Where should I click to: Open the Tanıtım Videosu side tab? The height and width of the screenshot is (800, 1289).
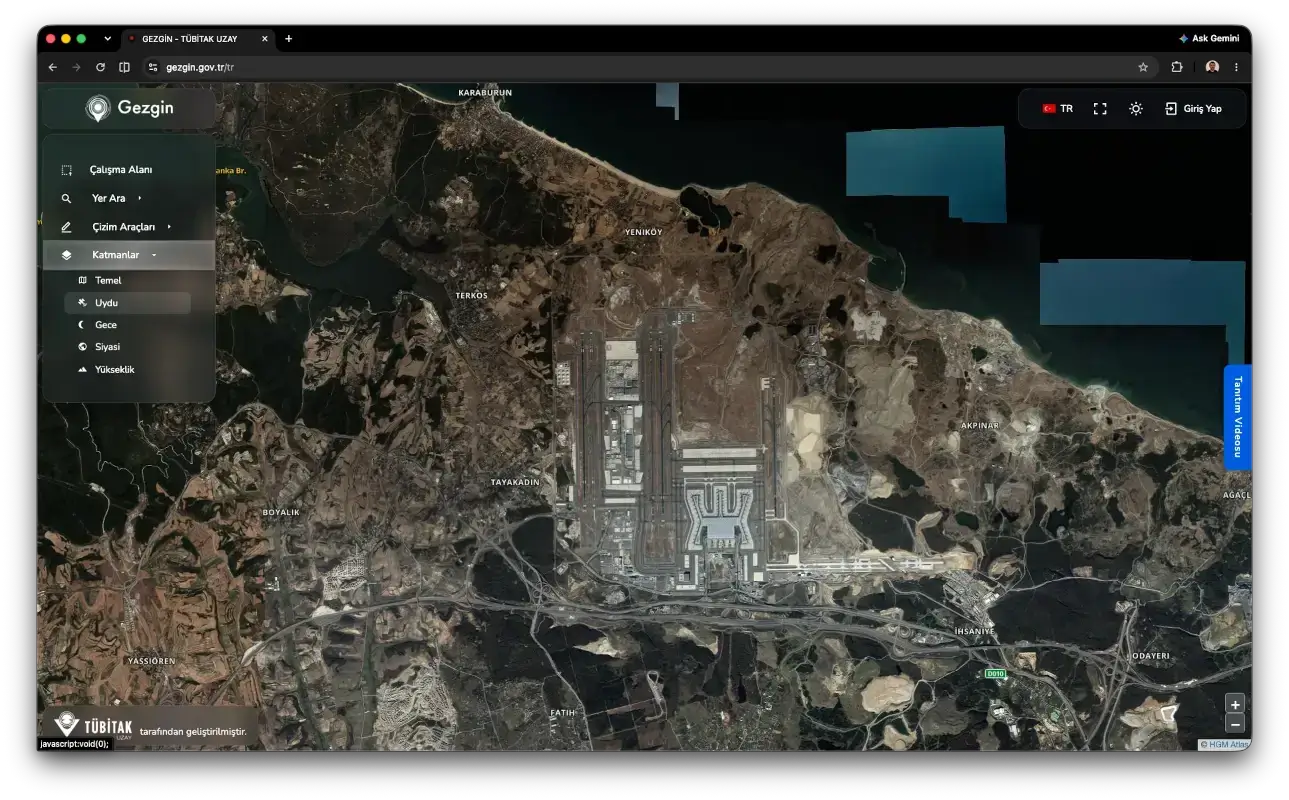pos(1237,417)
